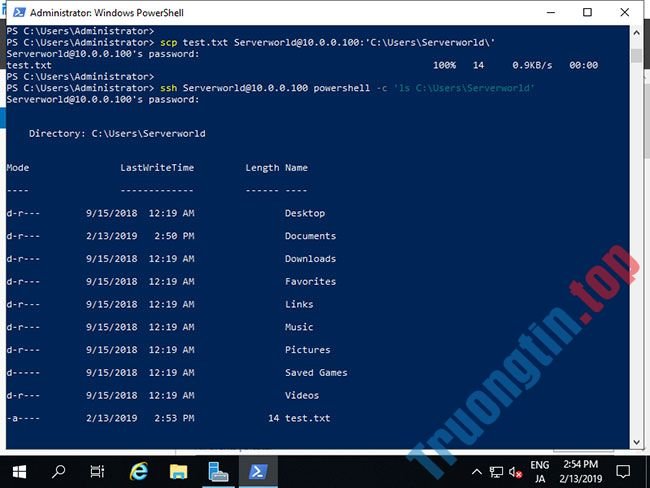Click the 'Links' folder name

pyautogui.click(x=299, y=304)
